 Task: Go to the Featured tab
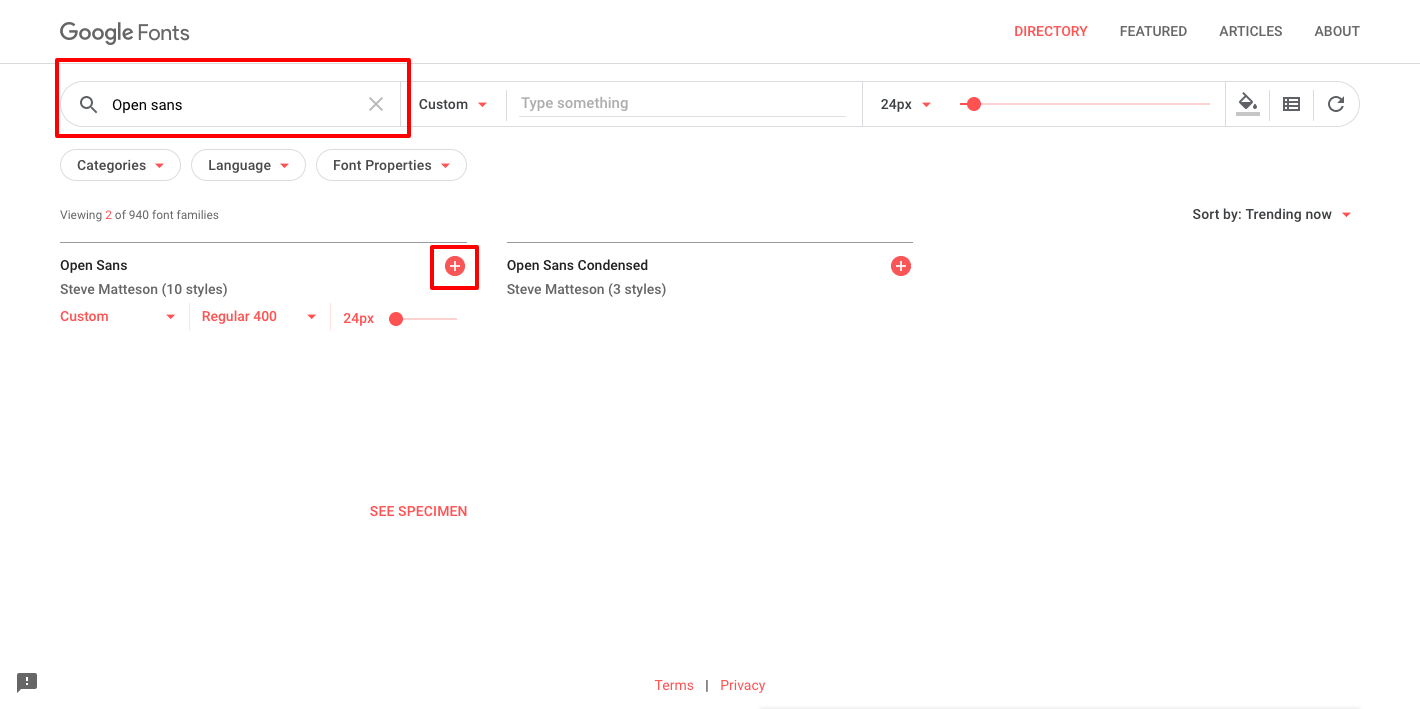(1153, 32)
